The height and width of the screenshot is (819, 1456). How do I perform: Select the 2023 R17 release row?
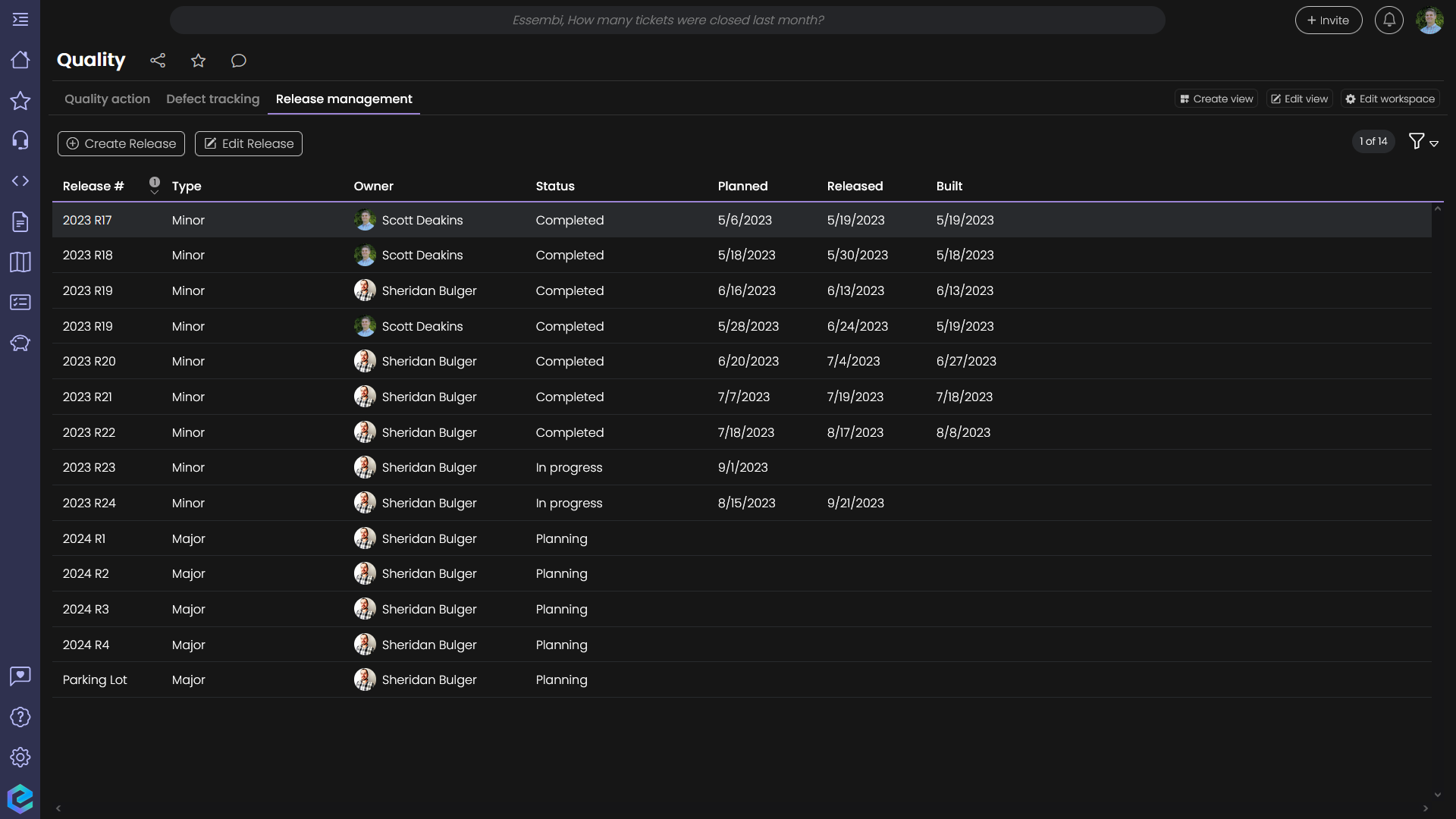742,220
